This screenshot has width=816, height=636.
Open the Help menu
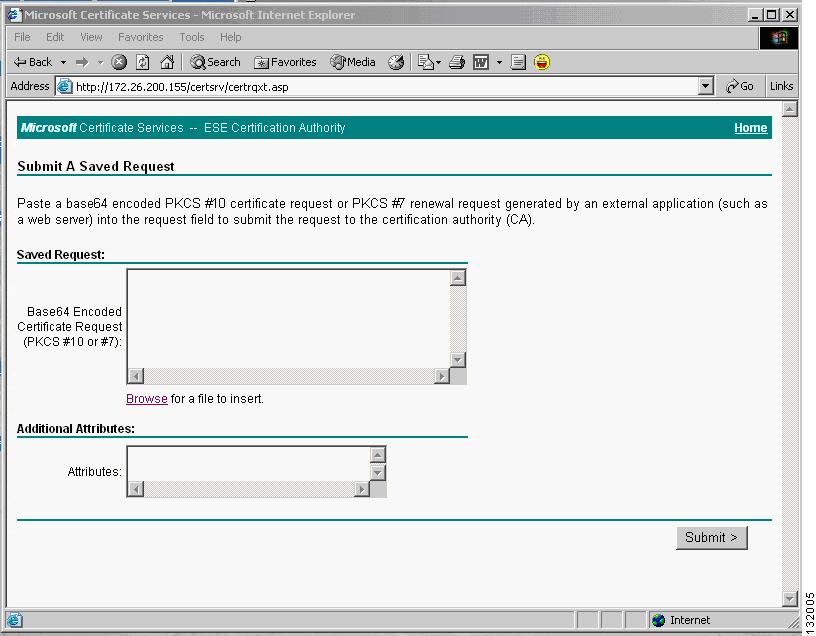pyautogui.click(x=230, y=37)
